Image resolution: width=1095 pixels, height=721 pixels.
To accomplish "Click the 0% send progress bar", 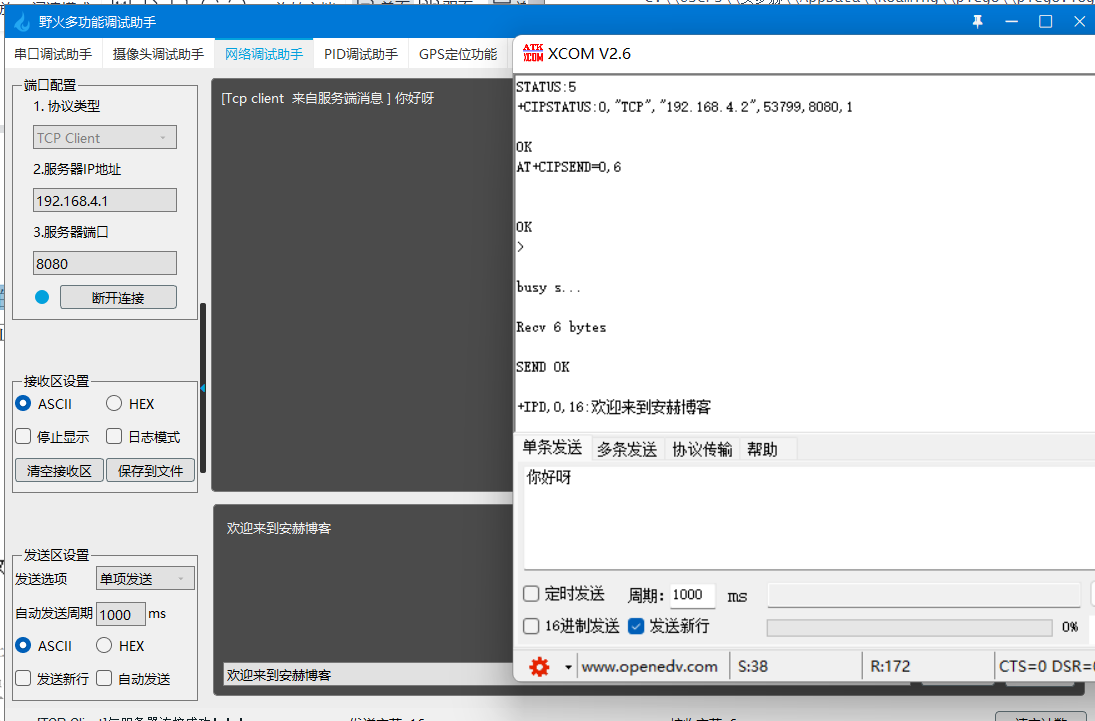I will 909,627.
